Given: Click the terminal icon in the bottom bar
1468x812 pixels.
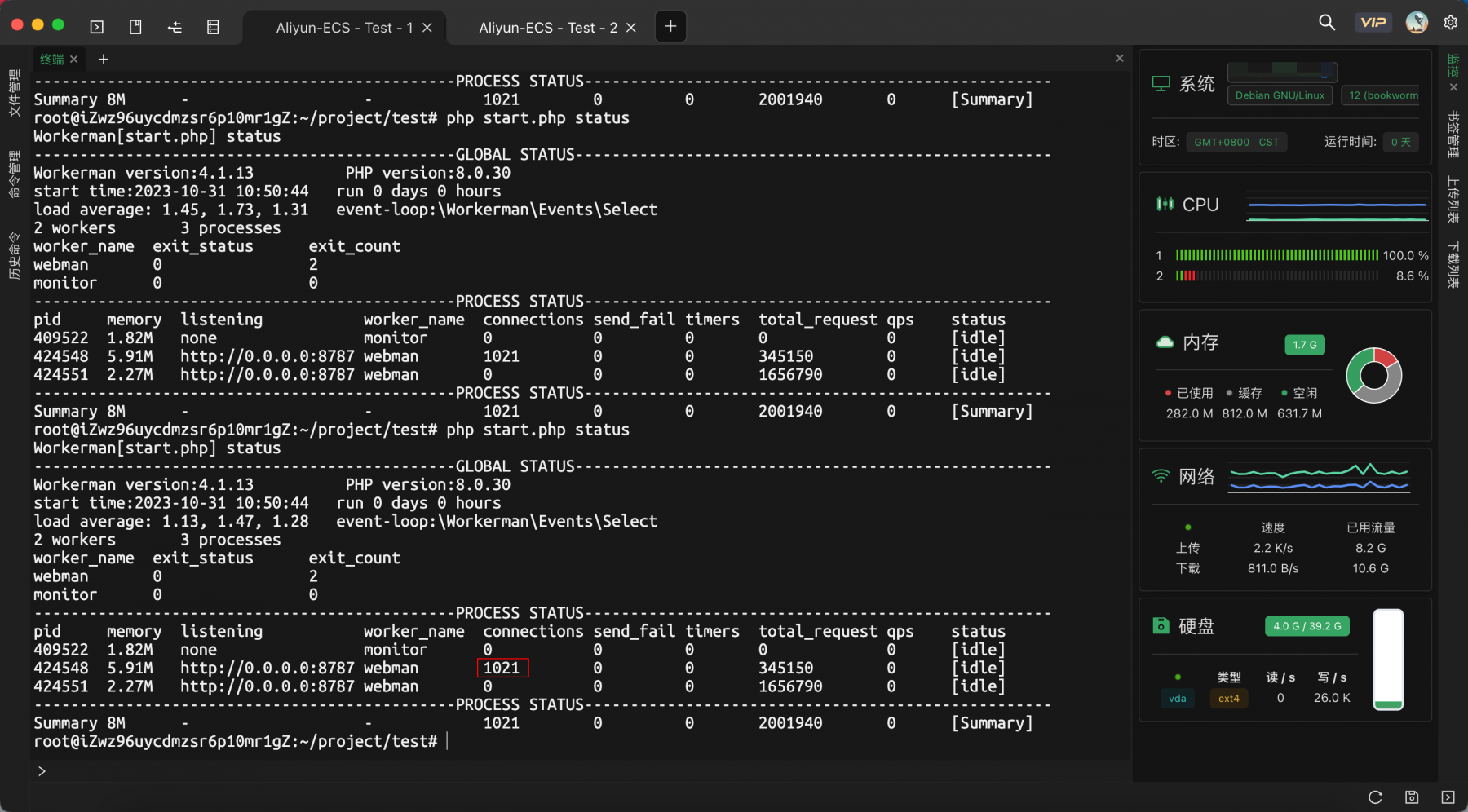Looking at the screenshot, I should [1448, 797].
